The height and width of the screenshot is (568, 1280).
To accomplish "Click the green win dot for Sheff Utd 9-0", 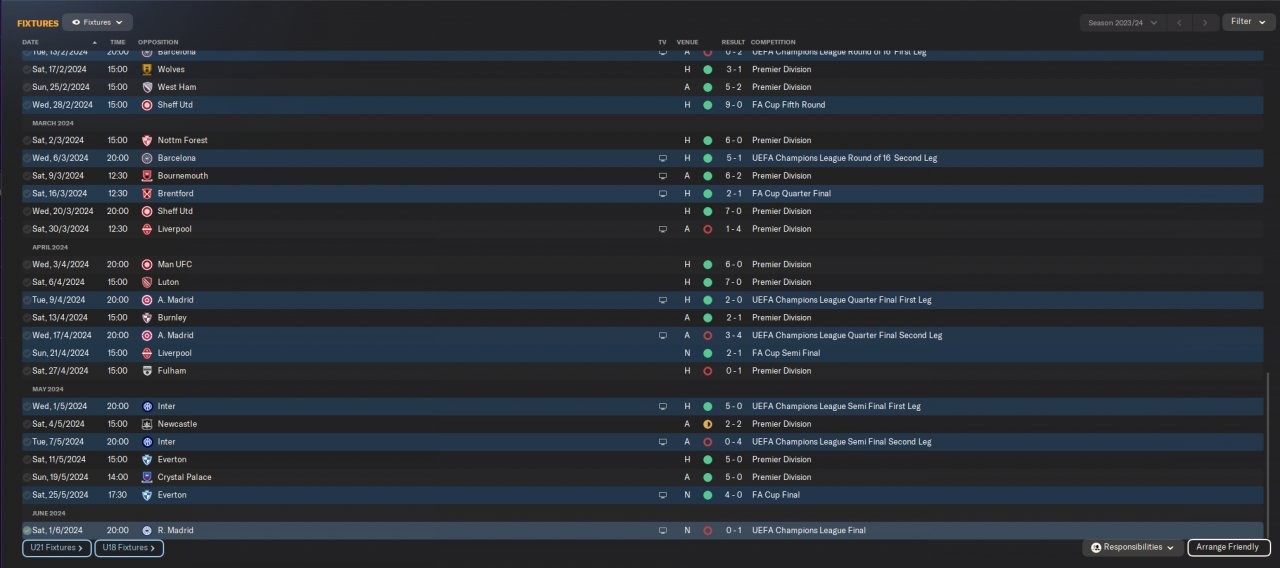I will tap(707, 105).
